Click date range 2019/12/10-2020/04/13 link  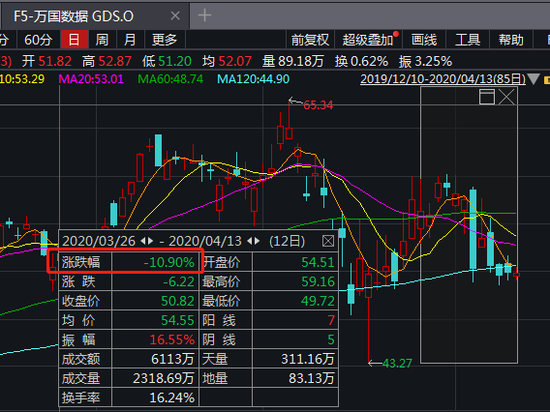point(443,79)
